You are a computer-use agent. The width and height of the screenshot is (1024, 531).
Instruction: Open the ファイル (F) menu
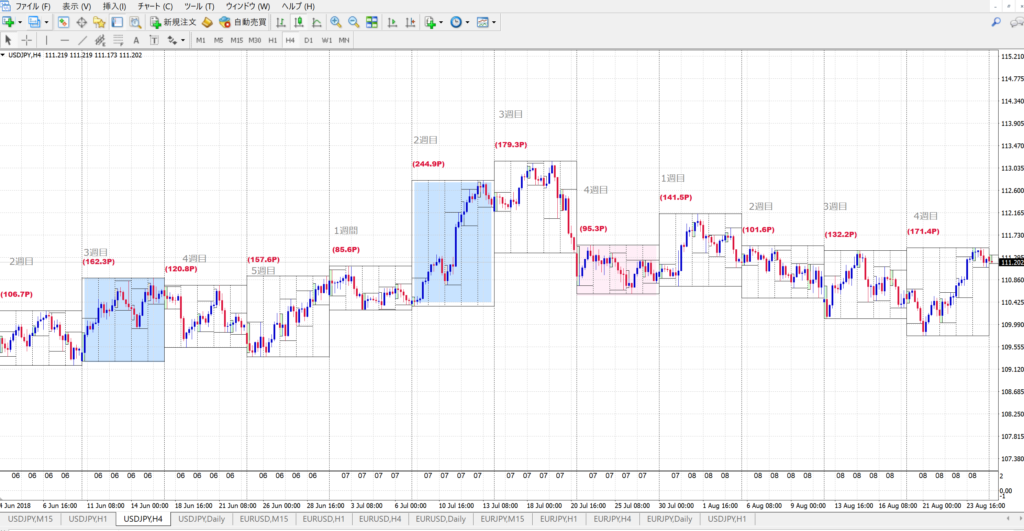point(33,7)
